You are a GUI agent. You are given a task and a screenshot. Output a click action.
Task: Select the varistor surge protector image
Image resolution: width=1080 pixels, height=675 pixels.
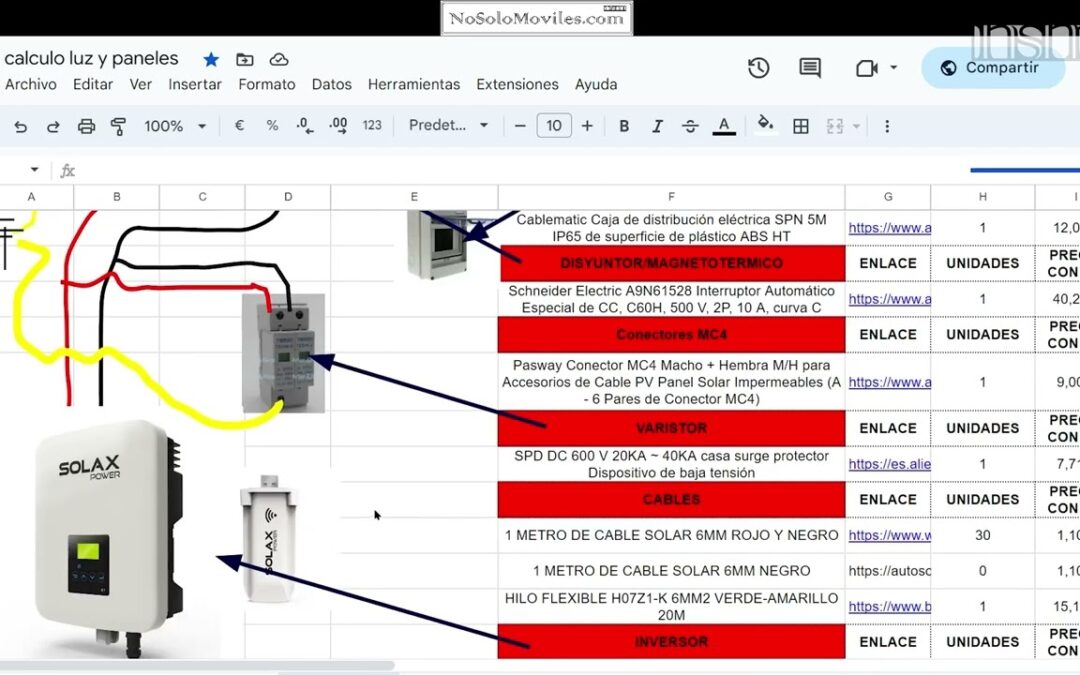[x=283, y=353]
